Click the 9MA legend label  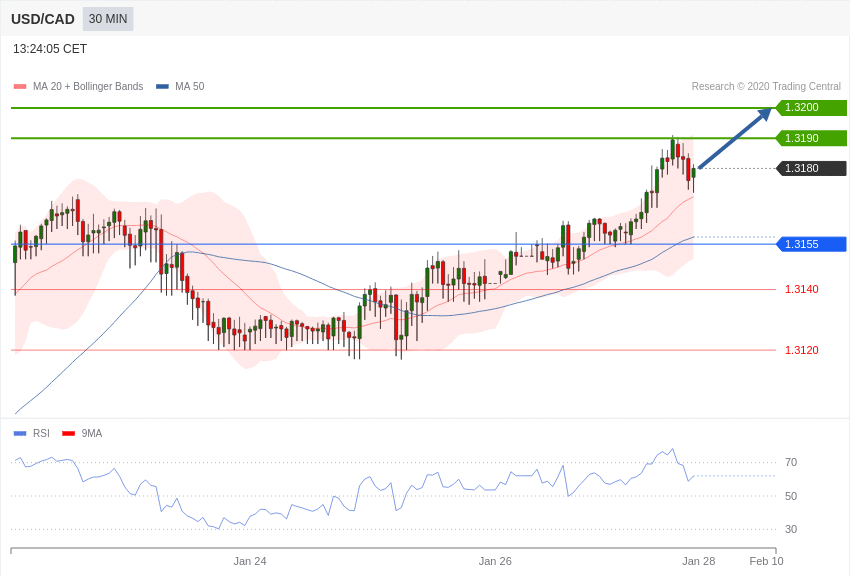(92, 433)
